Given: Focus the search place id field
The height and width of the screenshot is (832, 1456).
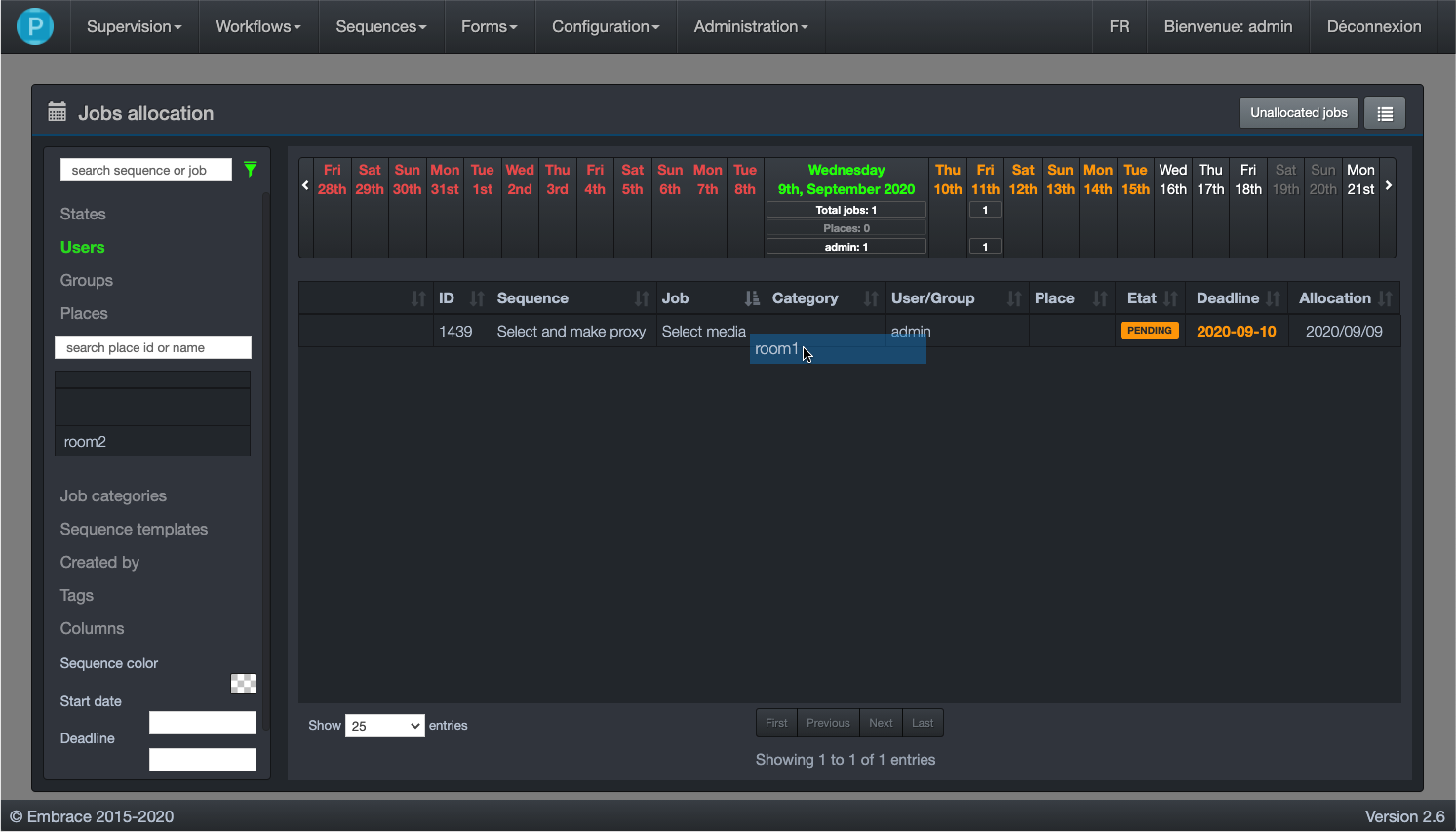Looking at the screenshot, I should (153, 347).
